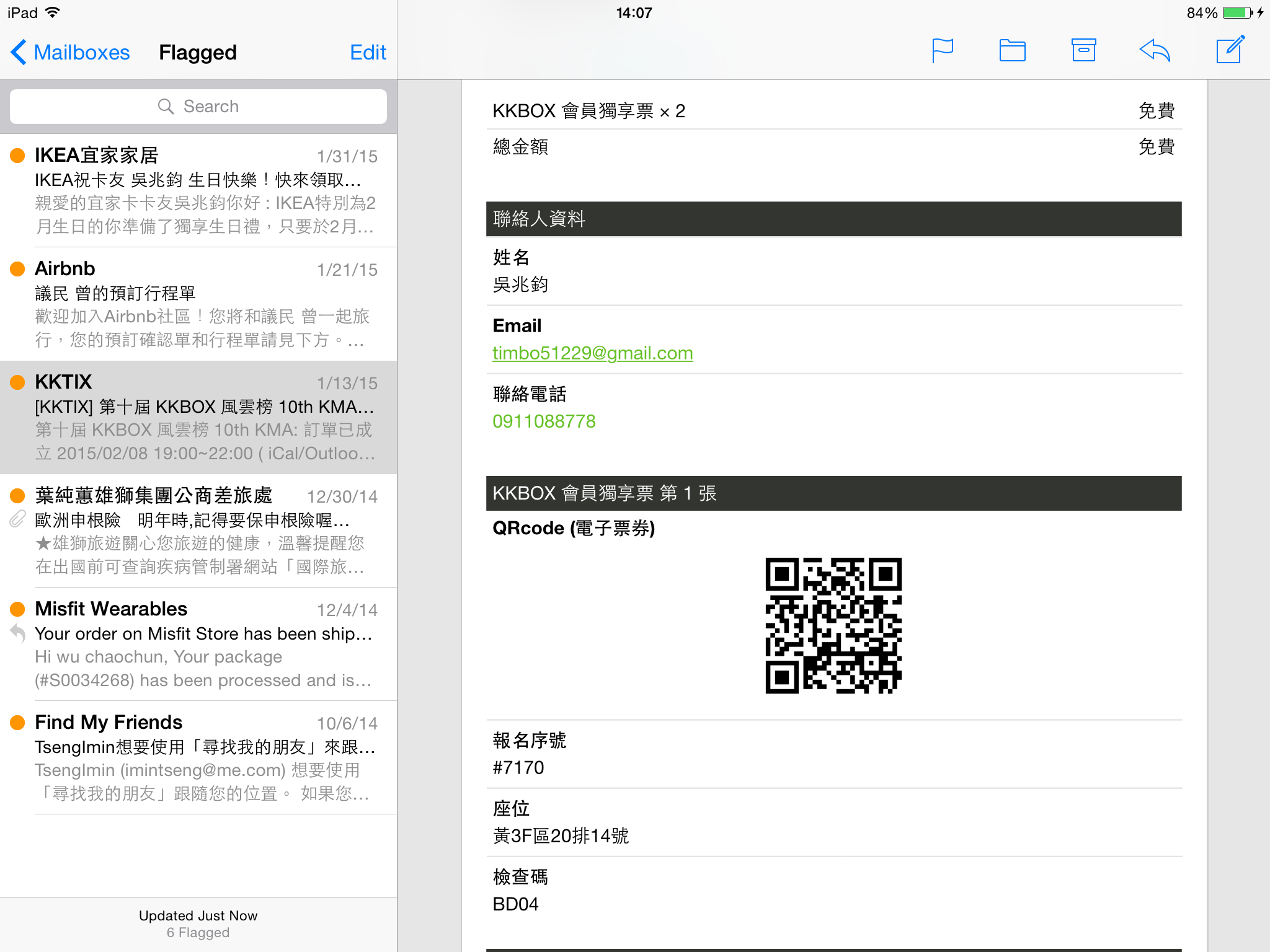Tap the 總金額 row

[x=833, y=147]
